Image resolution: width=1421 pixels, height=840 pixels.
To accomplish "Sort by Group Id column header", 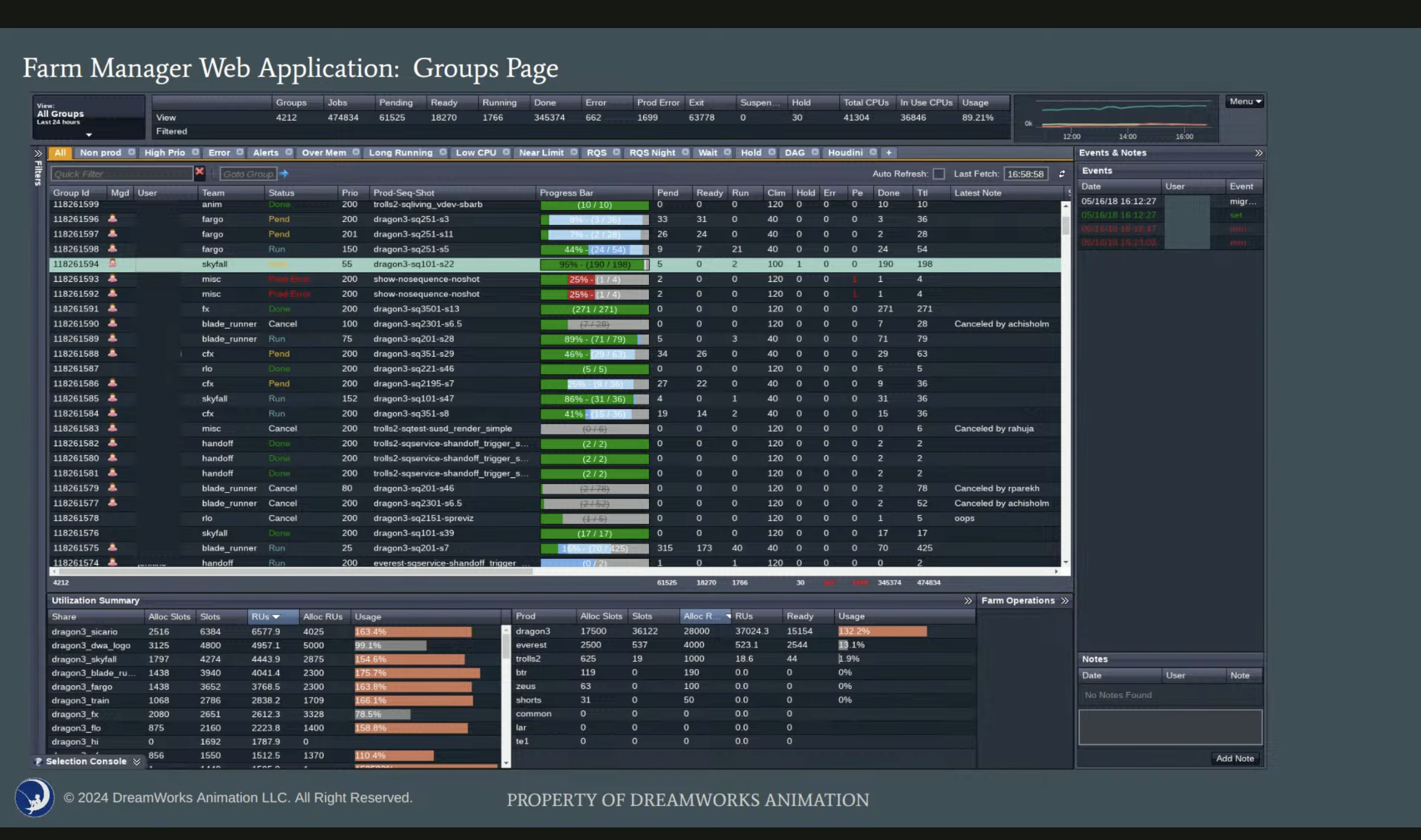I will tap(78, 192).
